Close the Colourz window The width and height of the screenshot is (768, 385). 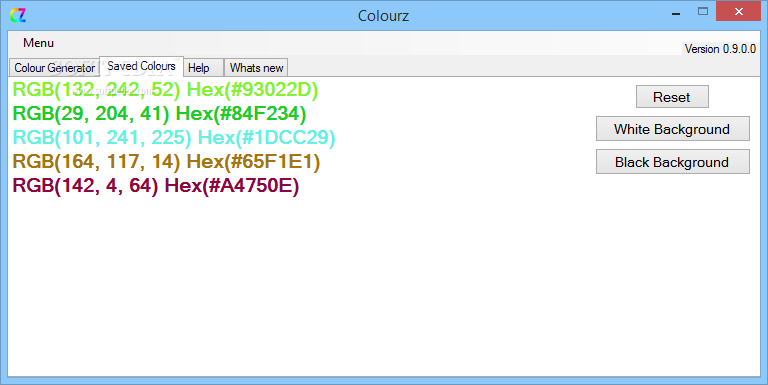[x=739, y=11]
